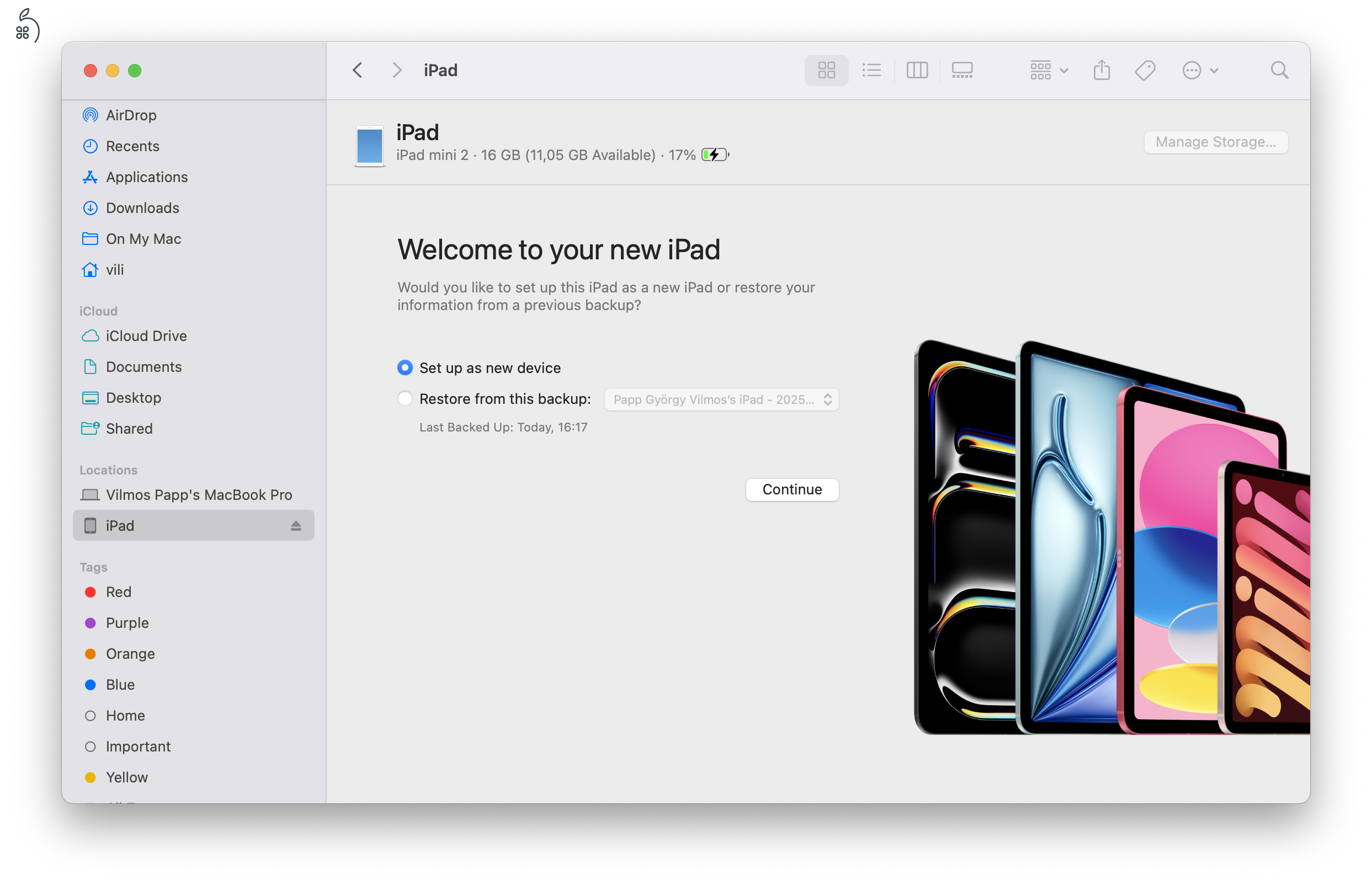Open the vili home folder
This screenshot has height=885, width=1372.
point(194,269)
